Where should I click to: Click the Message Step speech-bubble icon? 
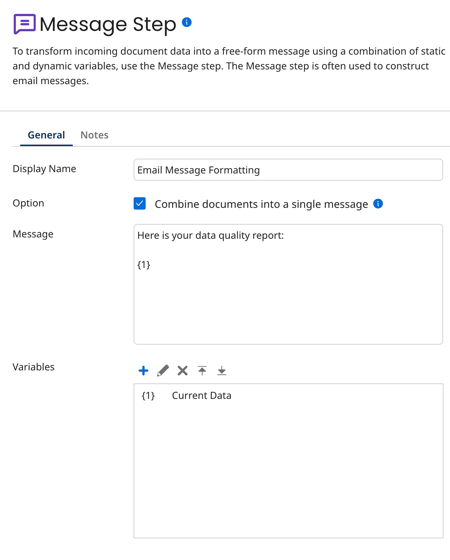24,24
